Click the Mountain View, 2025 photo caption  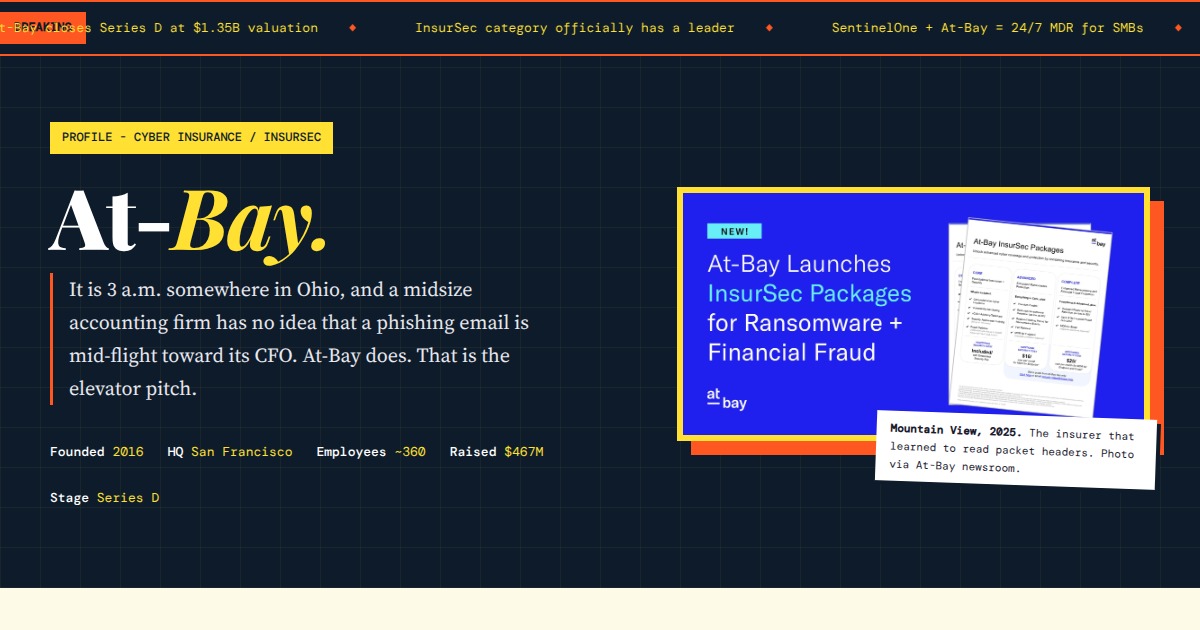point(1016,450)
